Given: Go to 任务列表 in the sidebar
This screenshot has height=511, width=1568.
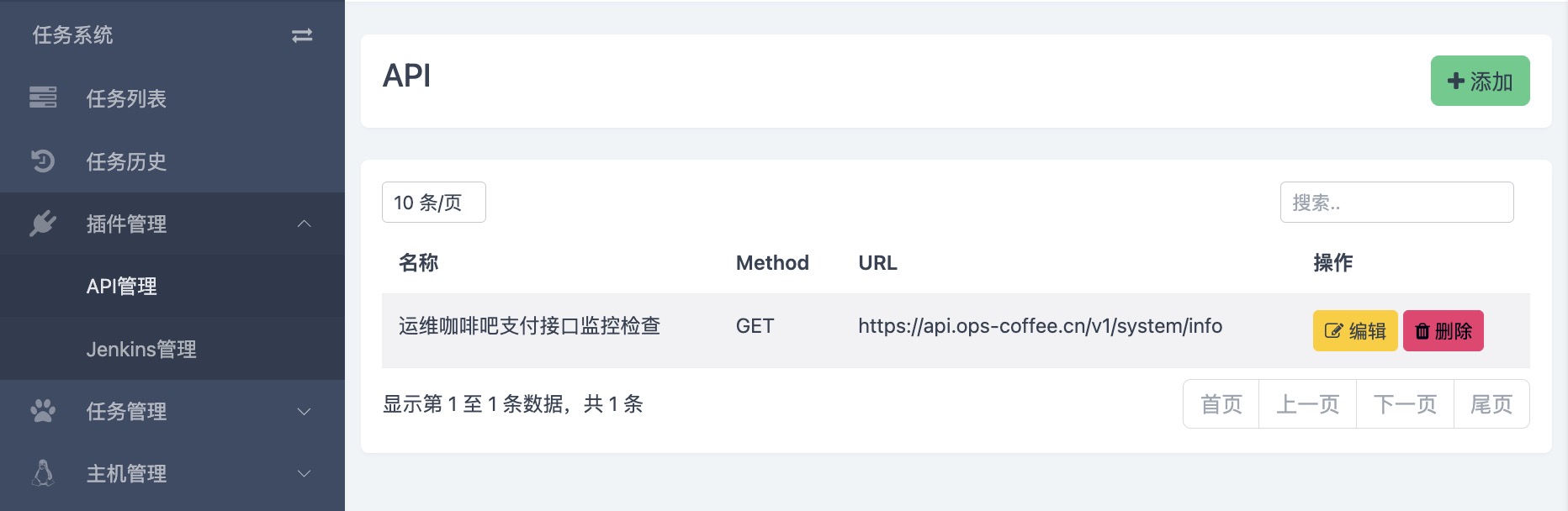Looking at the screenshot, I should [126, 98].
